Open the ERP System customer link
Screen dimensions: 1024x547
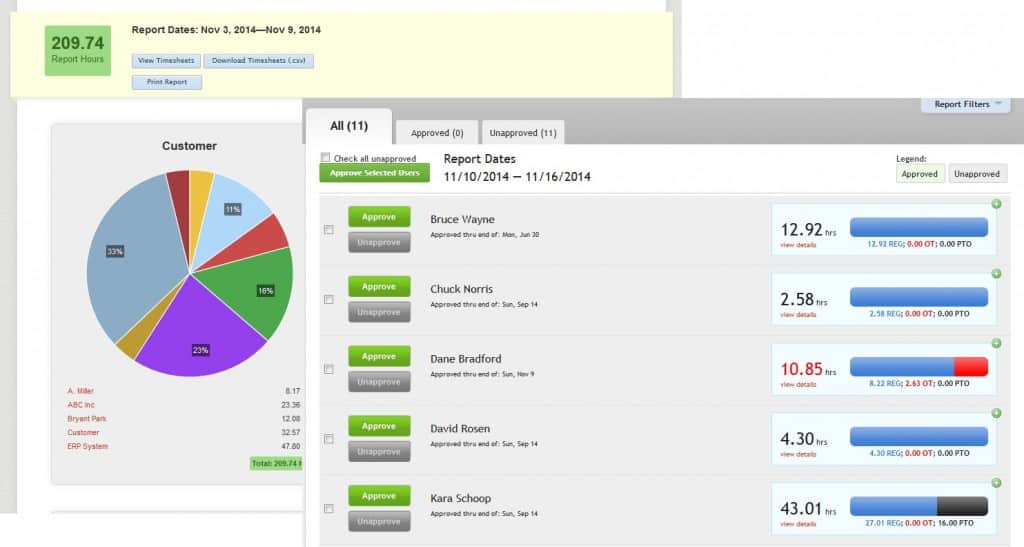coord(88,446)
